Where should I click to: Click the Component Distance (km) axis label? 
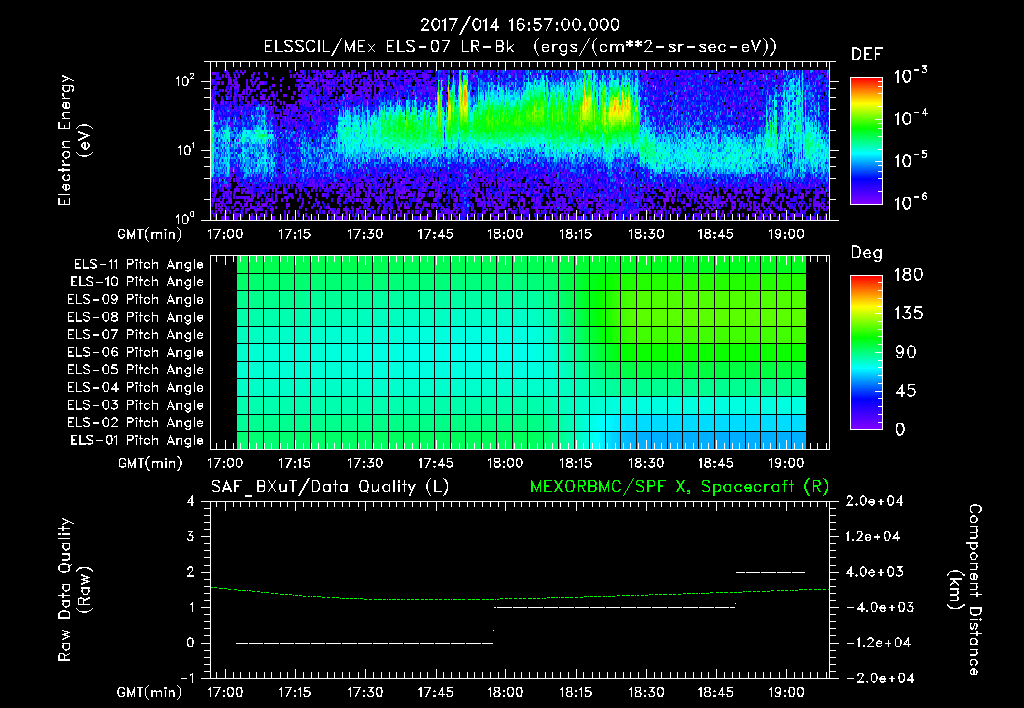tap(964, 590)
